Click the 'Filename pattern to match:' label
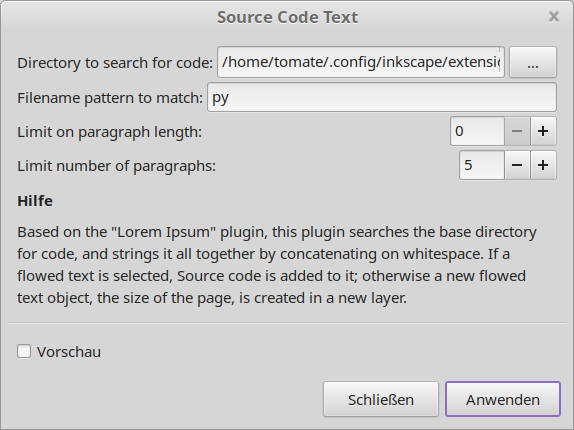The image size is (574, 430). [x=110, y=98]
